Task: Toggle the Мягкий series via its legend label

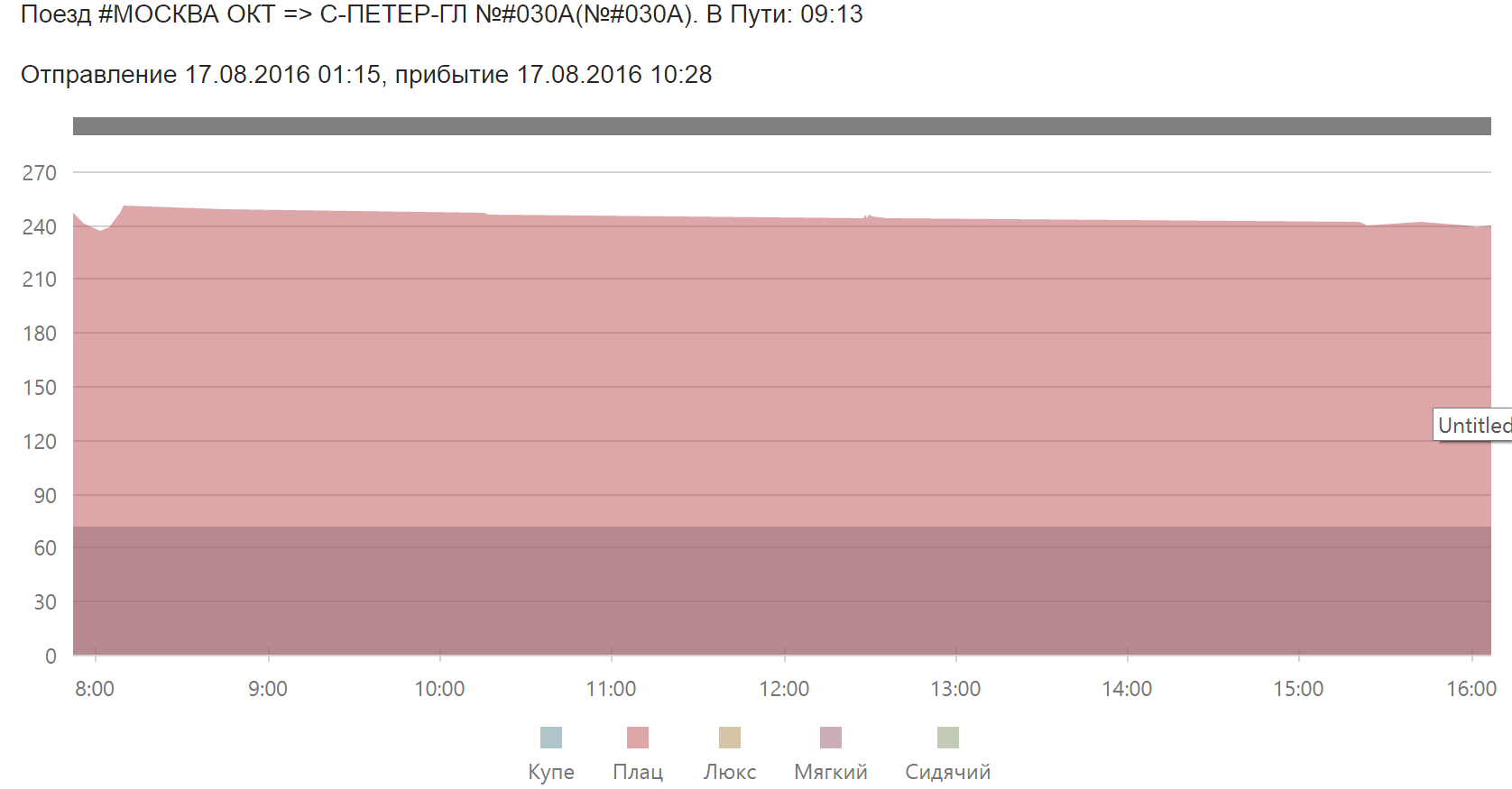Action: click(831, 772)
